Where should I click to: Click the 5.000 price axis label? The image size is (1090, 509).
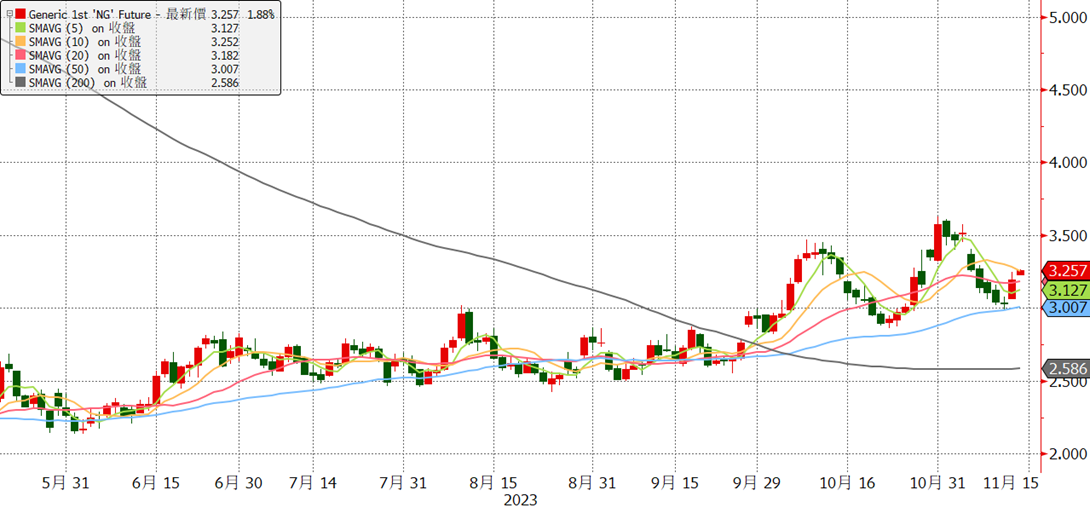pyautogui.click(x=1067, y=18)
